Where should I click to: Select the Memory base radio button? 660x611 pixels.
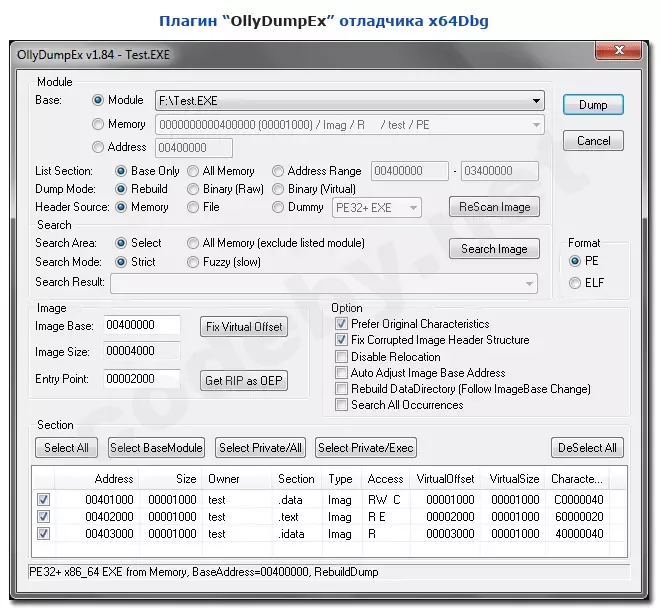[x=98, y=124]
